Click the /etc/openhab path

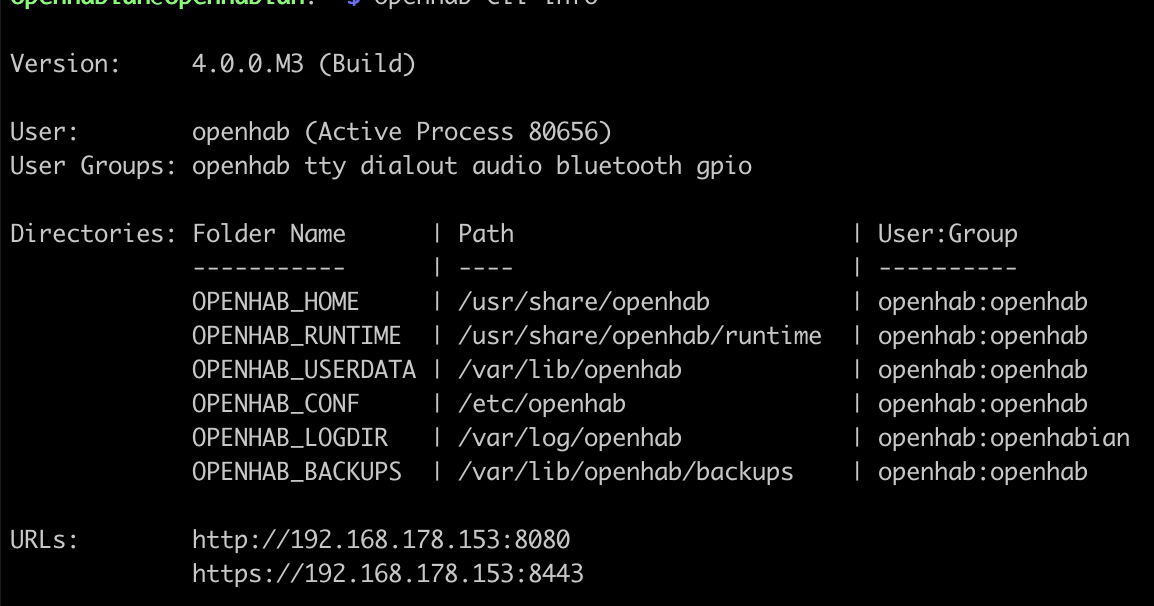[541, 404]
